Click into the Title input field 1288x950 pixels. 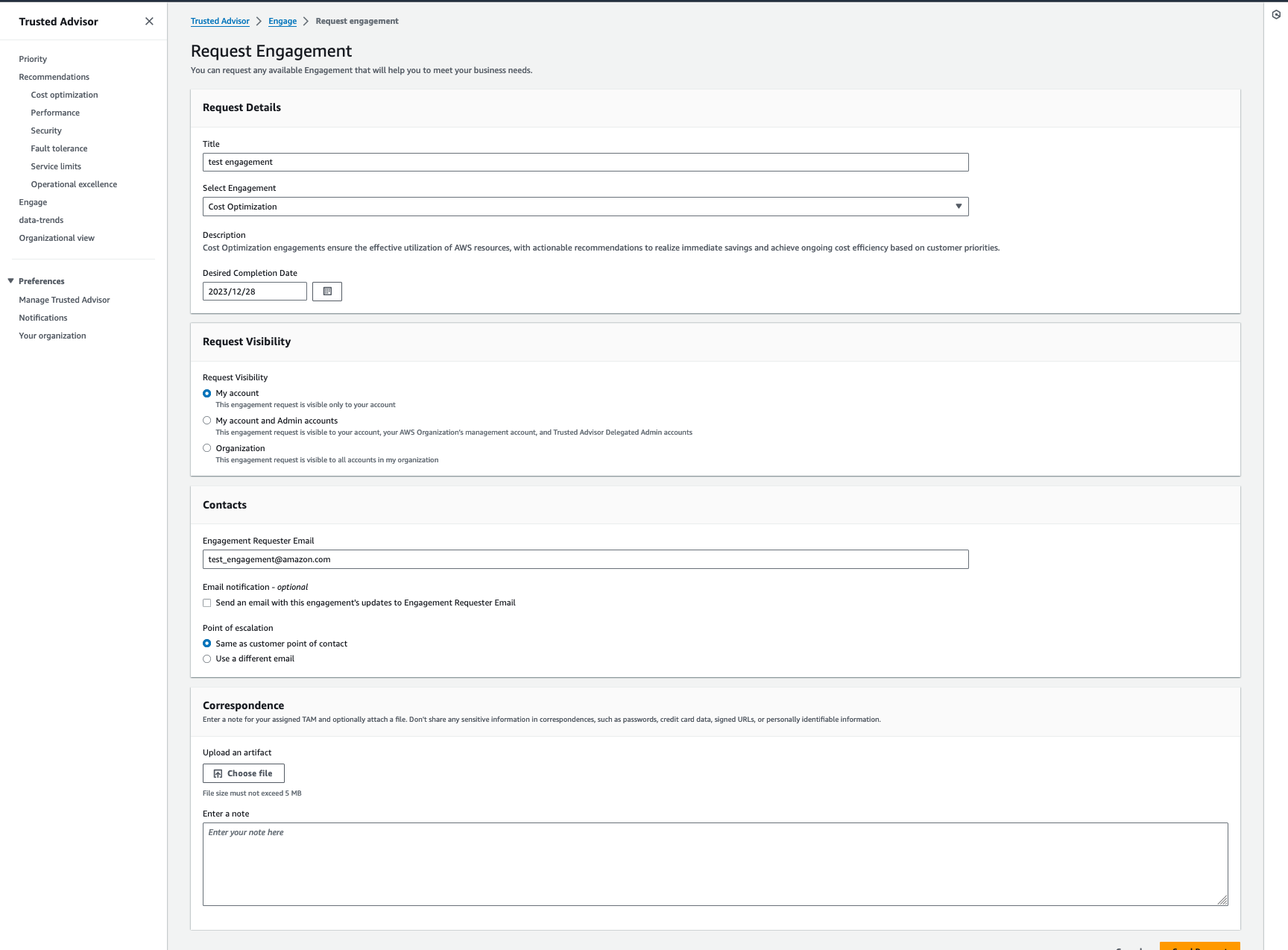coord(585,163)
